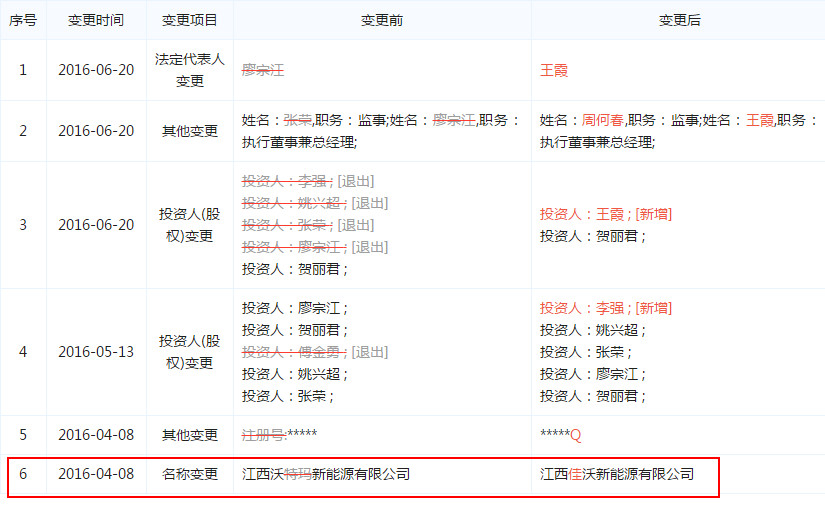This screenshot has height=512, width=825.
Task: Click the "变更时间" column header
Action: coord(96,20)
